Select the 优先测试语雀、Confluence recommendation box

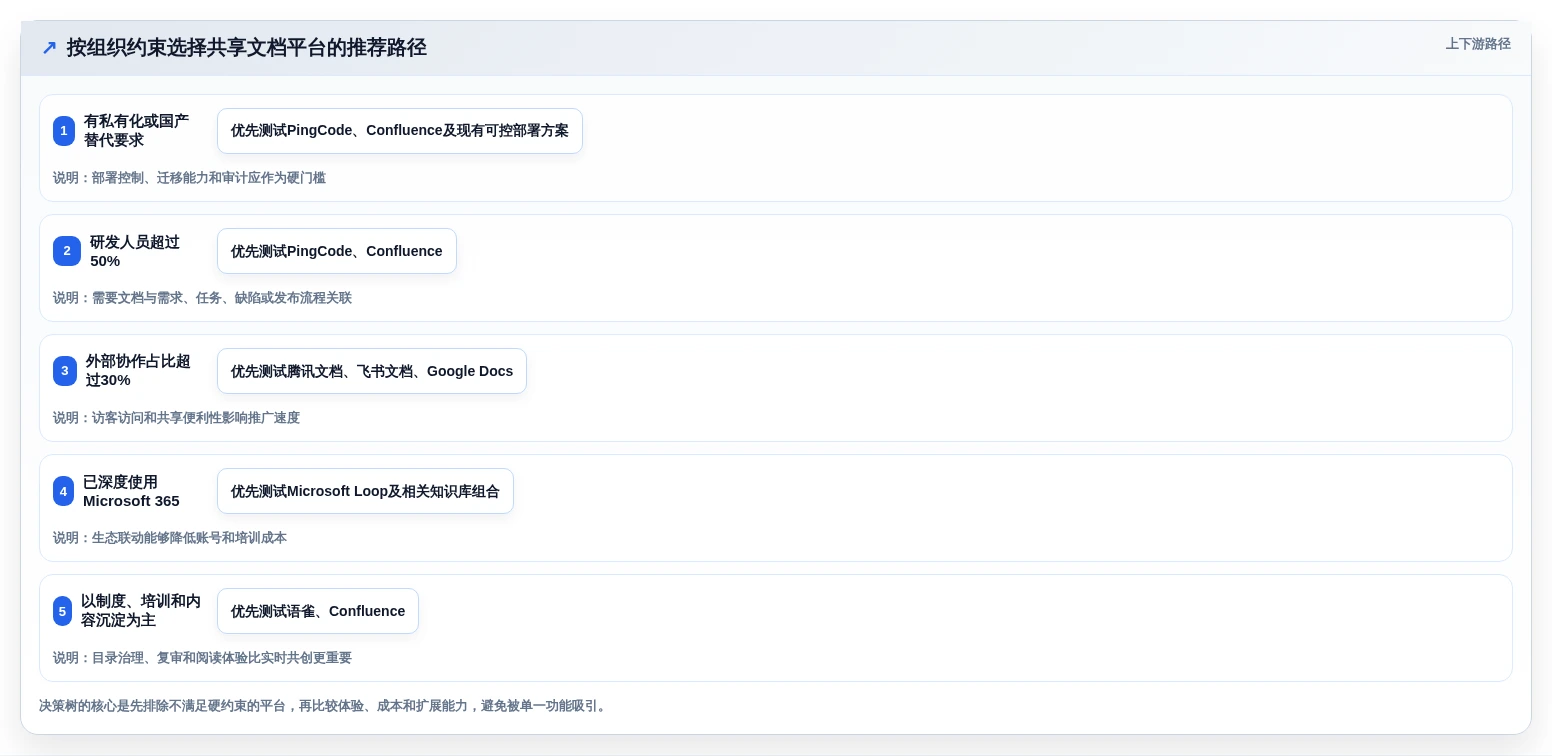pos(318,611)
